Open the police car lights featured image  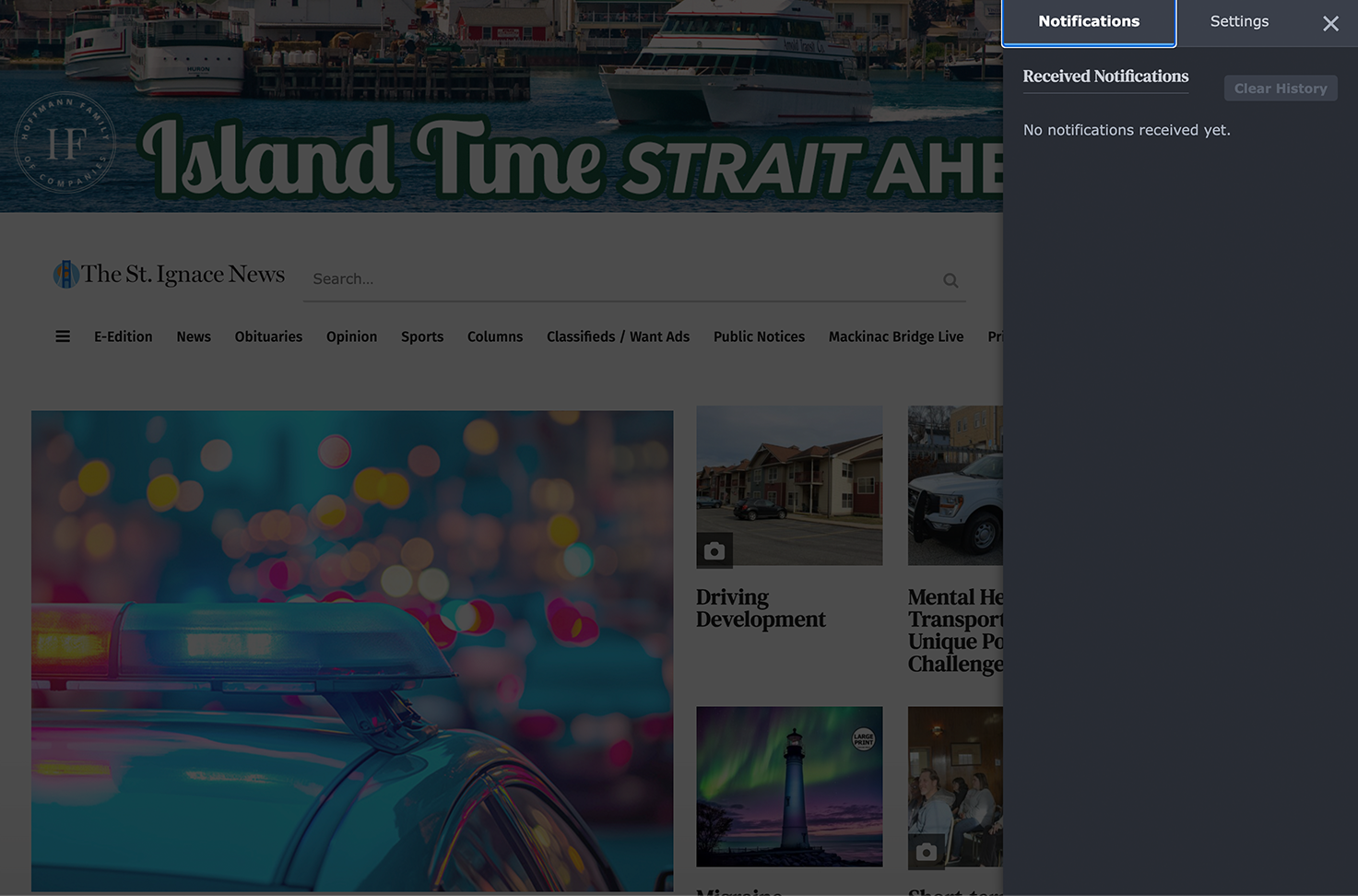pos(352,651)
